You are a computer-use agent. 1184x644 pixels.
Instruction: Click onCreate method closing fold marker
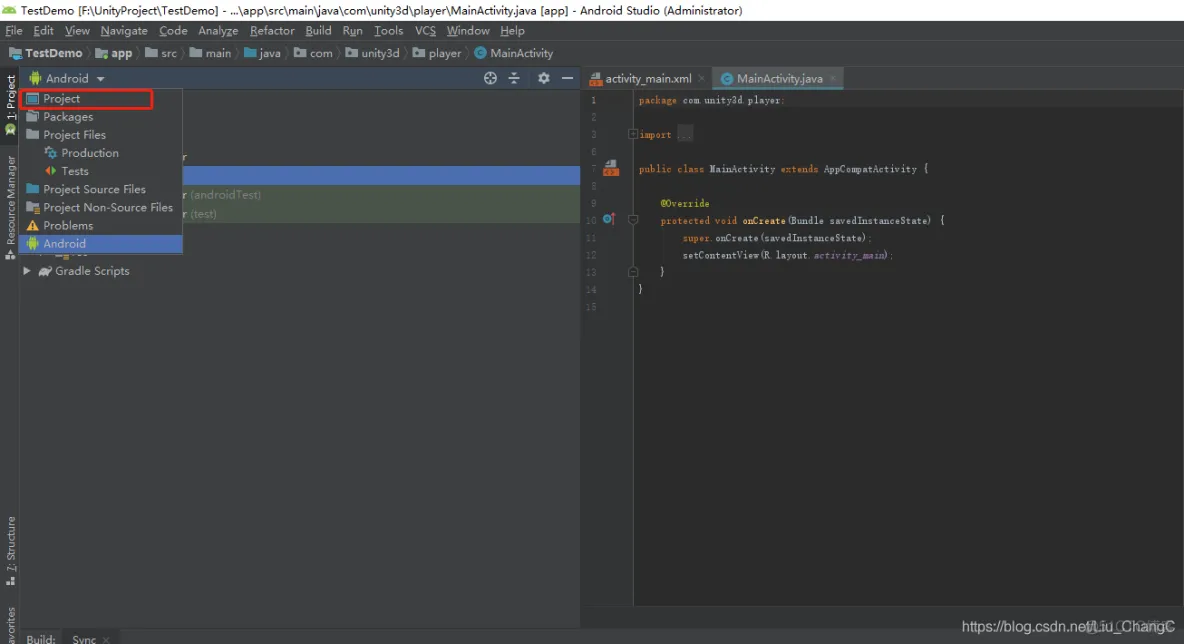(x=634, y=272)
